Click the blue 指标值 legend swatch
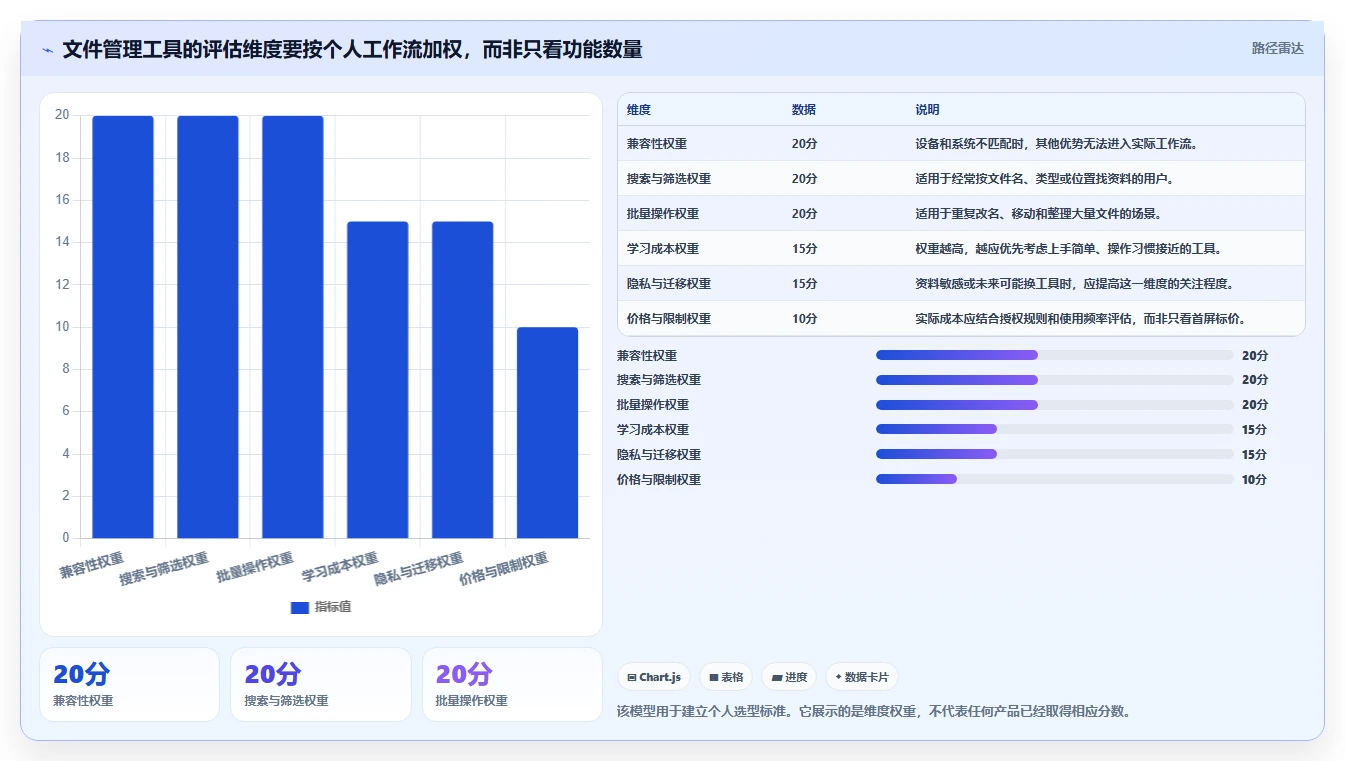Image resolution: width=1345 pixels, height=761 pixels. point(299,607)
